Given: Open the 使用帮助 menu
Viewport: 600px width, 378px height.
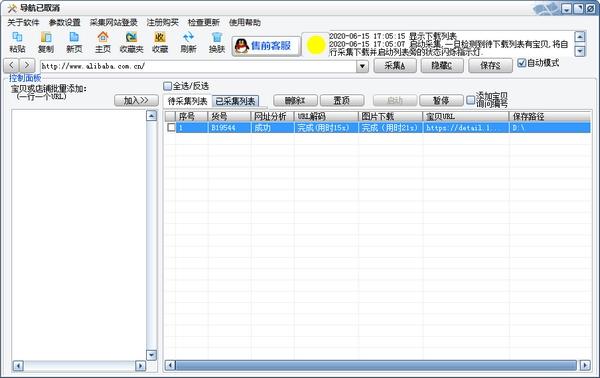Looking at the screenshot, I should tap(245, 23).
